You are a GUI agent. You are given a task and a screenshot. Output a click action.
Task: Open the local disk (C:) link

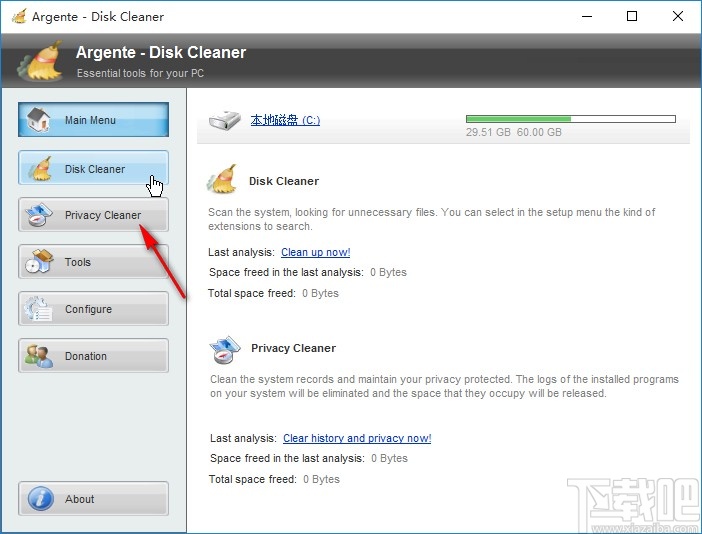[285, 120]
